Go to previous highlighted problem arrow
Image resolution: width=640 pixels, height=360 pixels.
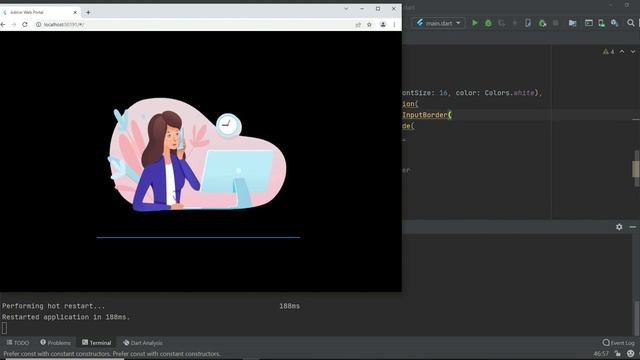[x=622, y=52]
